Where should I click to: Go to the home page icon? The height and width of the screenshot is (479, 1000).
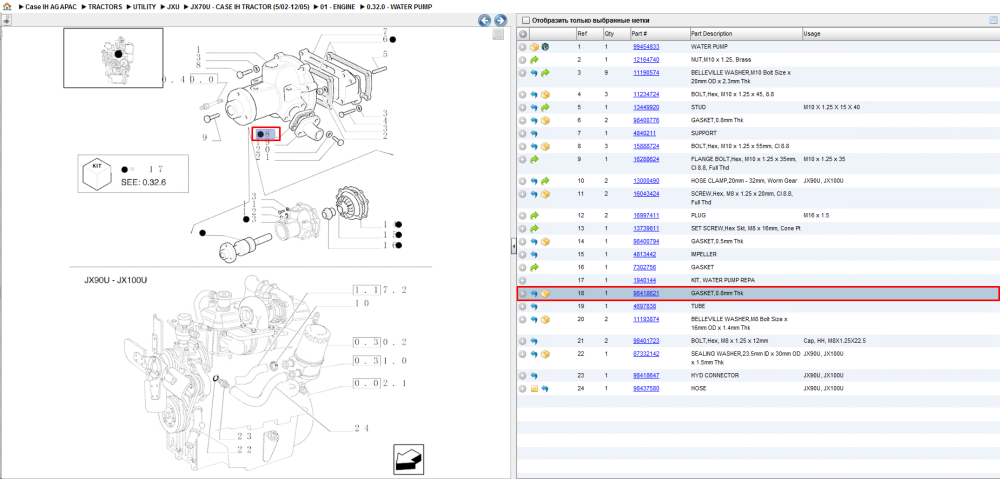(x=7, y=6)
